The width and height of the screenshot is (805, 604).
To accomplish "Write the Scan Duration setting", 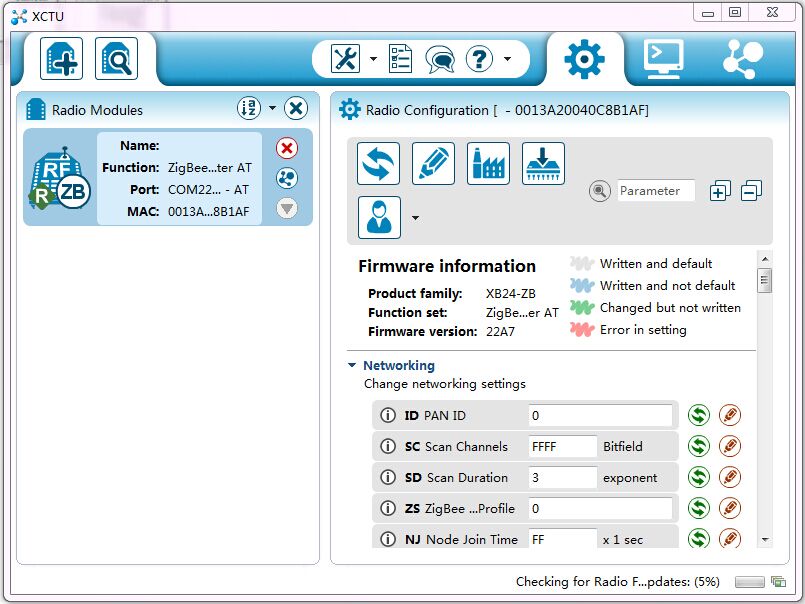I will point(730,477).
